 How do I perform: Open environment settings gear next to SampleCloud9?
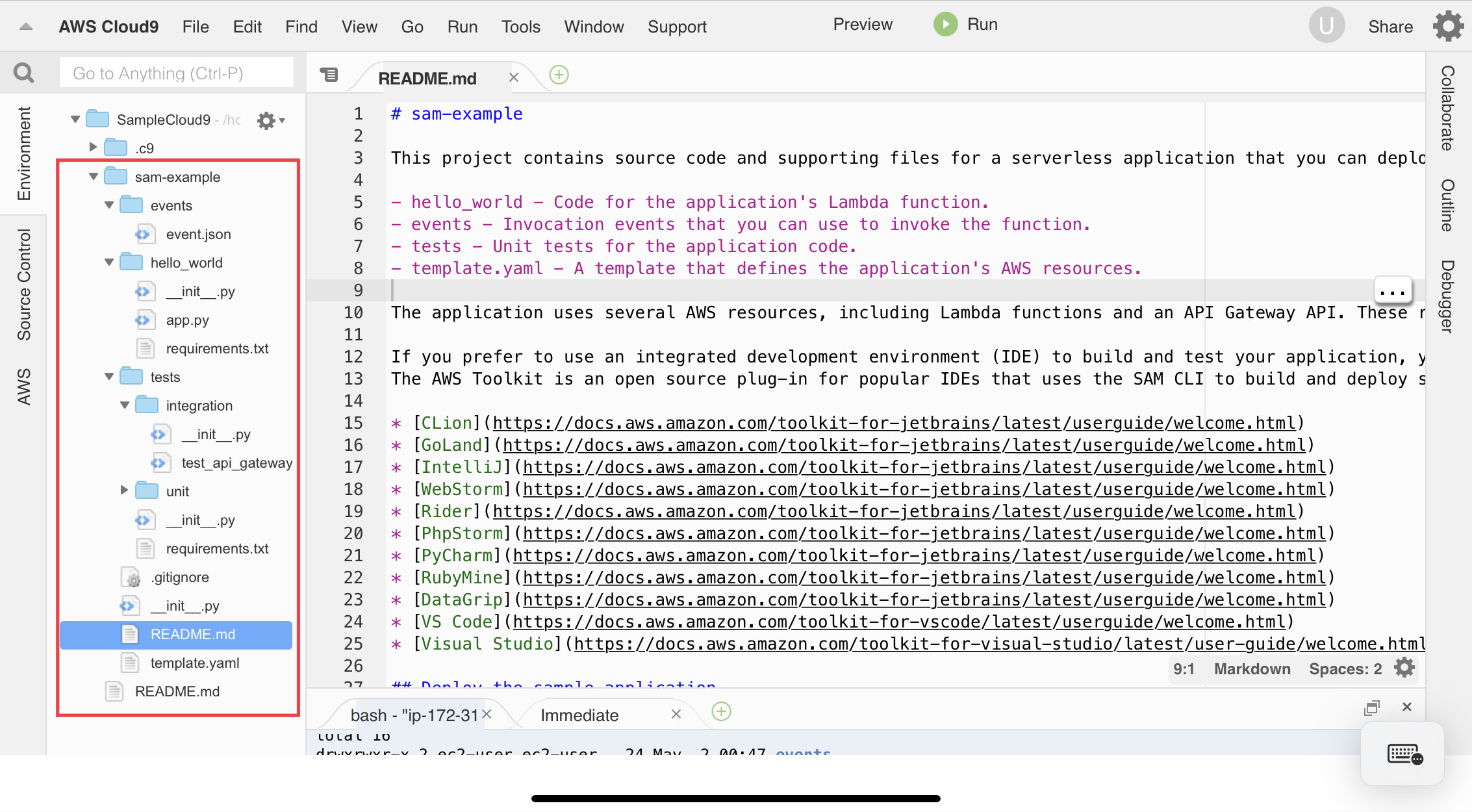pyautogui.click(x=266, y=120)
